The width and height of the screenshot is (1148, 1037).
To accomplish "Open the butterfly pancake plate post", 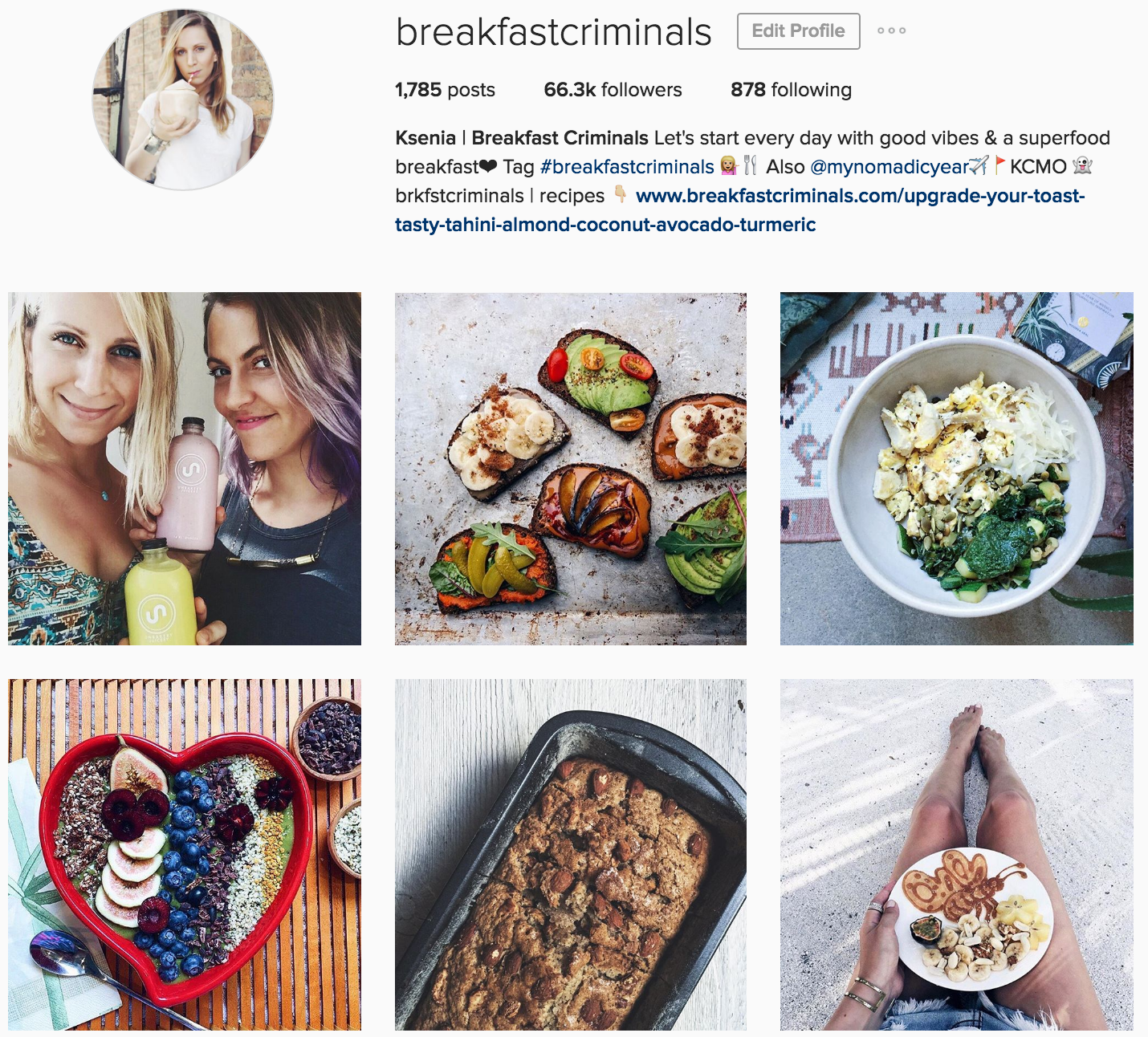I will tap(957, 855).
